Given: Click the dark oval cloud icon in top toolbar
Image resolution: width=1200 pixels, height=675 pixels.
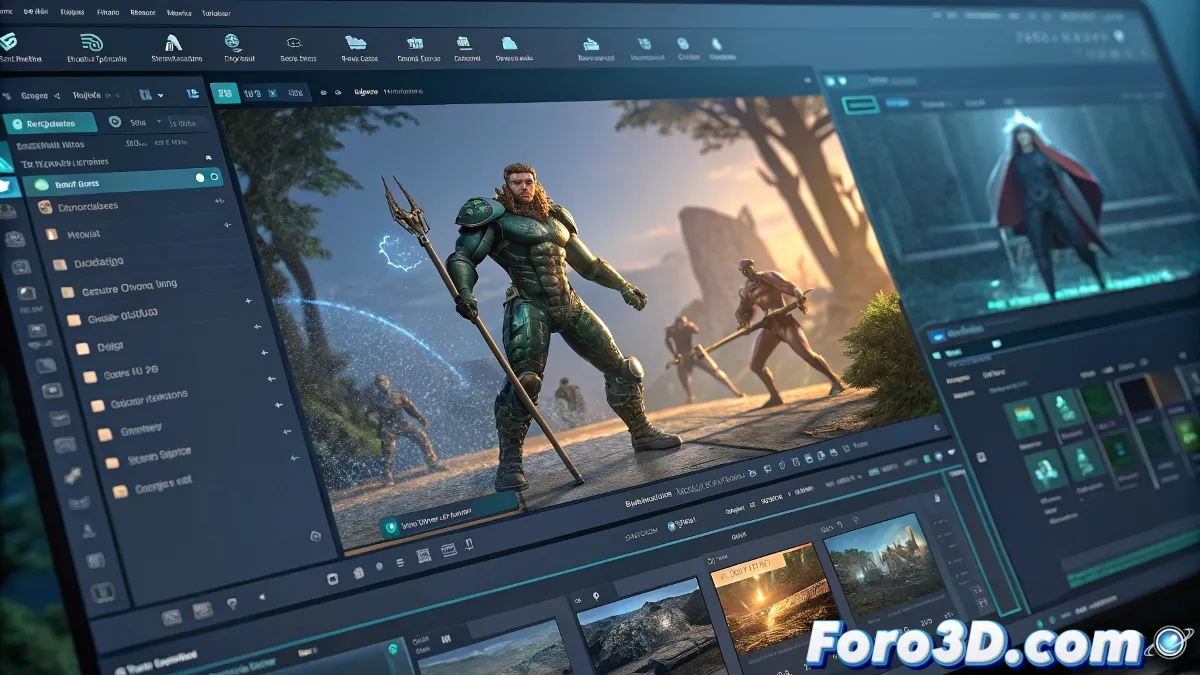Looking at the screenshot, I should pos(294,43).
